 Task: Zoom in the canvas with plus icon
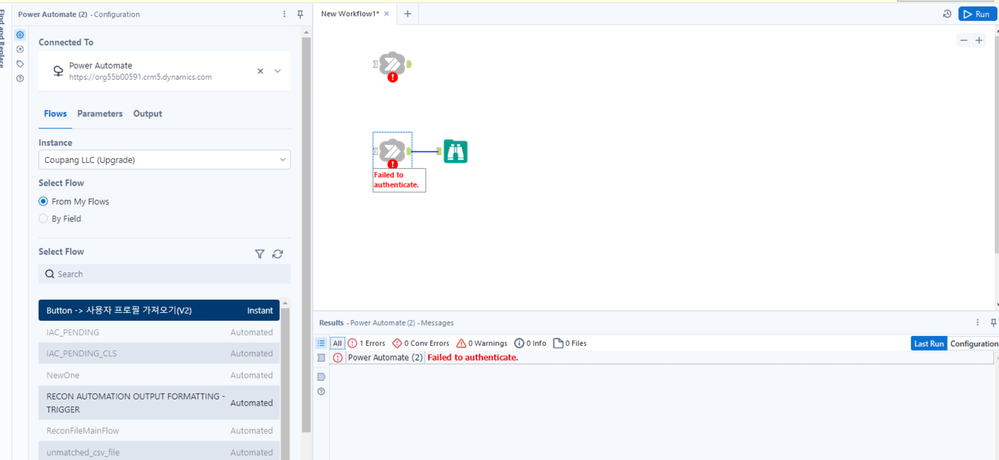click(979, 40)
